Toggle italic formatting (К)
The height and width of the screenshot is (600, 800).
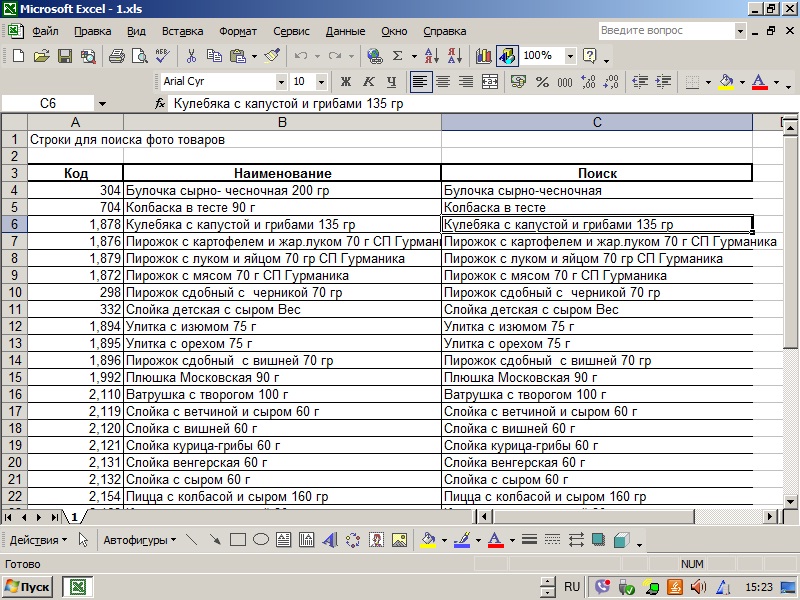click(368, 82)
